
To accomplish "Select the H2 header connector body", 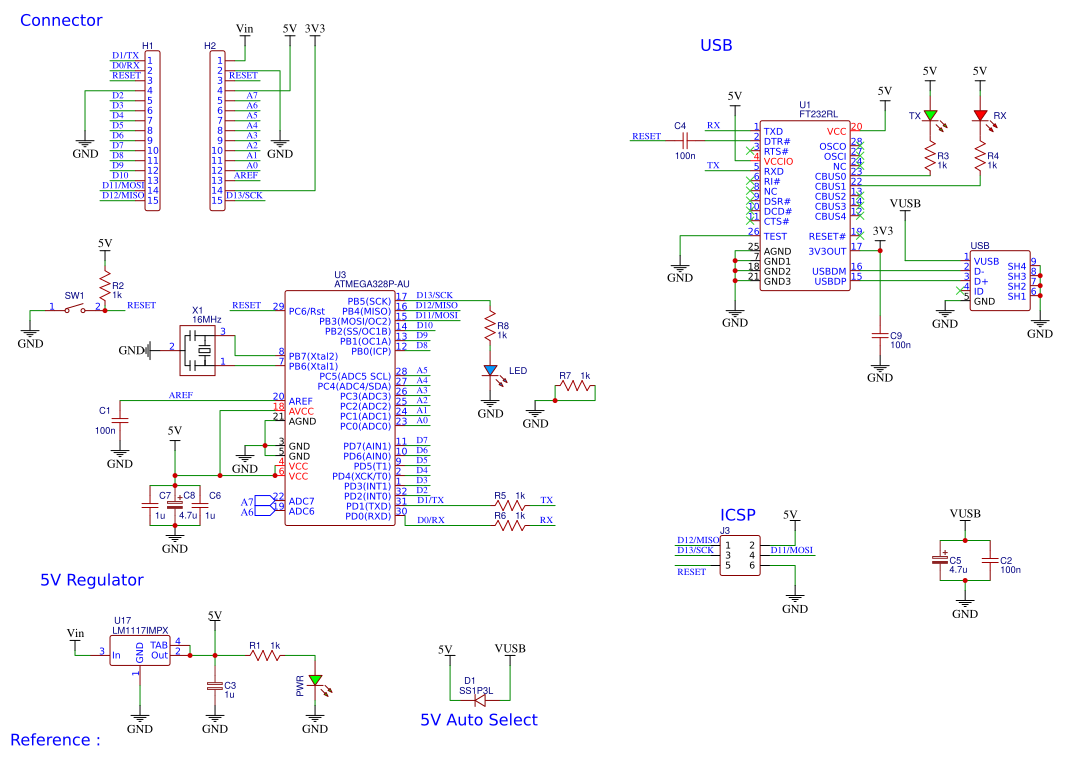I will [217, 130].
